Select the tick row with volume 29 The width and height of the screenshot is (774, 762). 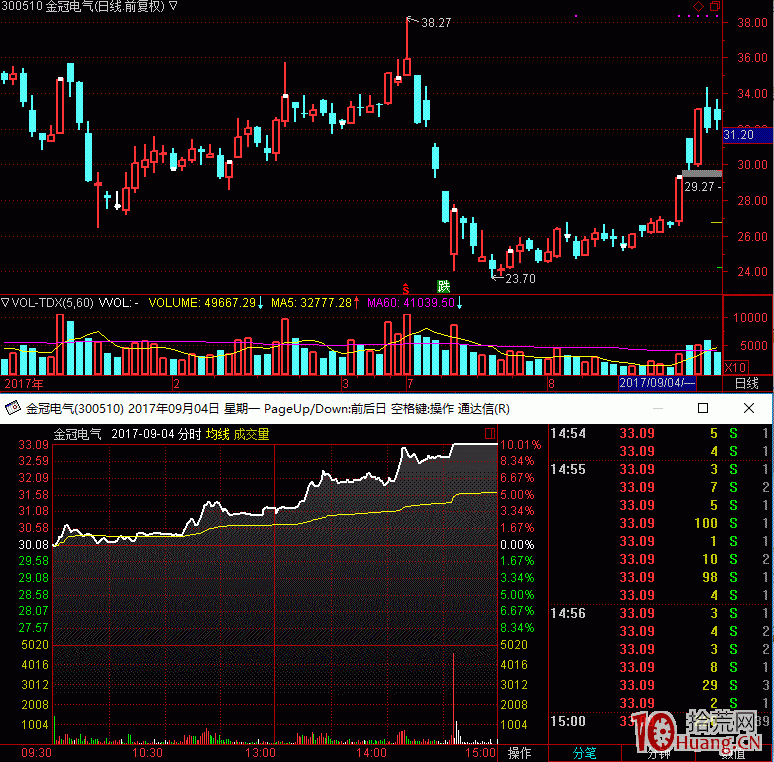(660, 685)
